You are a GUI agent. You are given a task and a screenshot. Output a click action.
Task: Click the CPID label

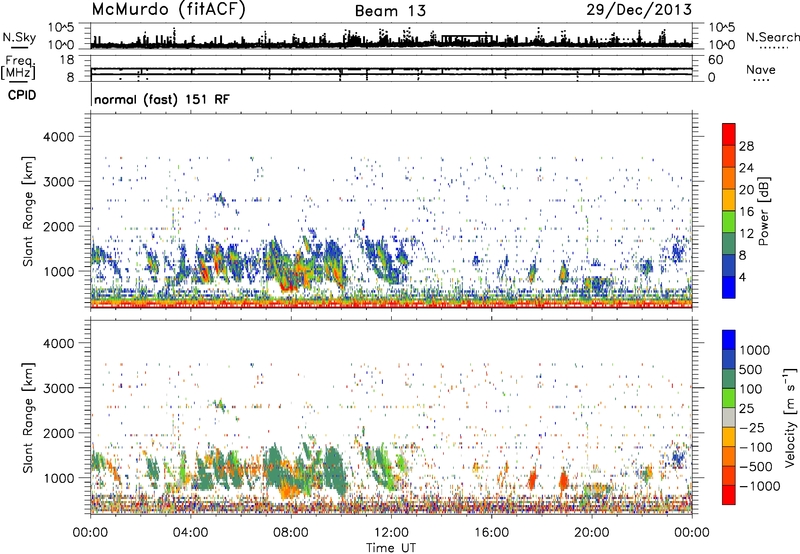pos(22,95)
